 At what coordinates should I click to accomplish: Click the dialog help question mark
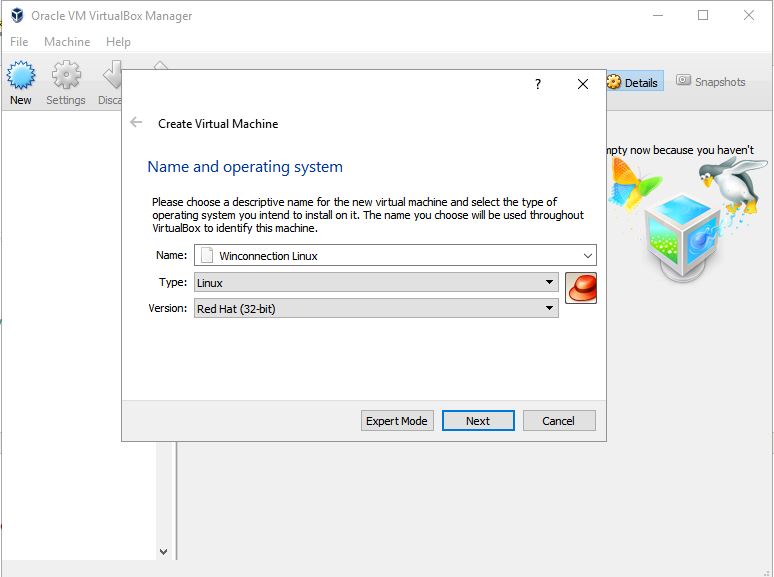538,84
